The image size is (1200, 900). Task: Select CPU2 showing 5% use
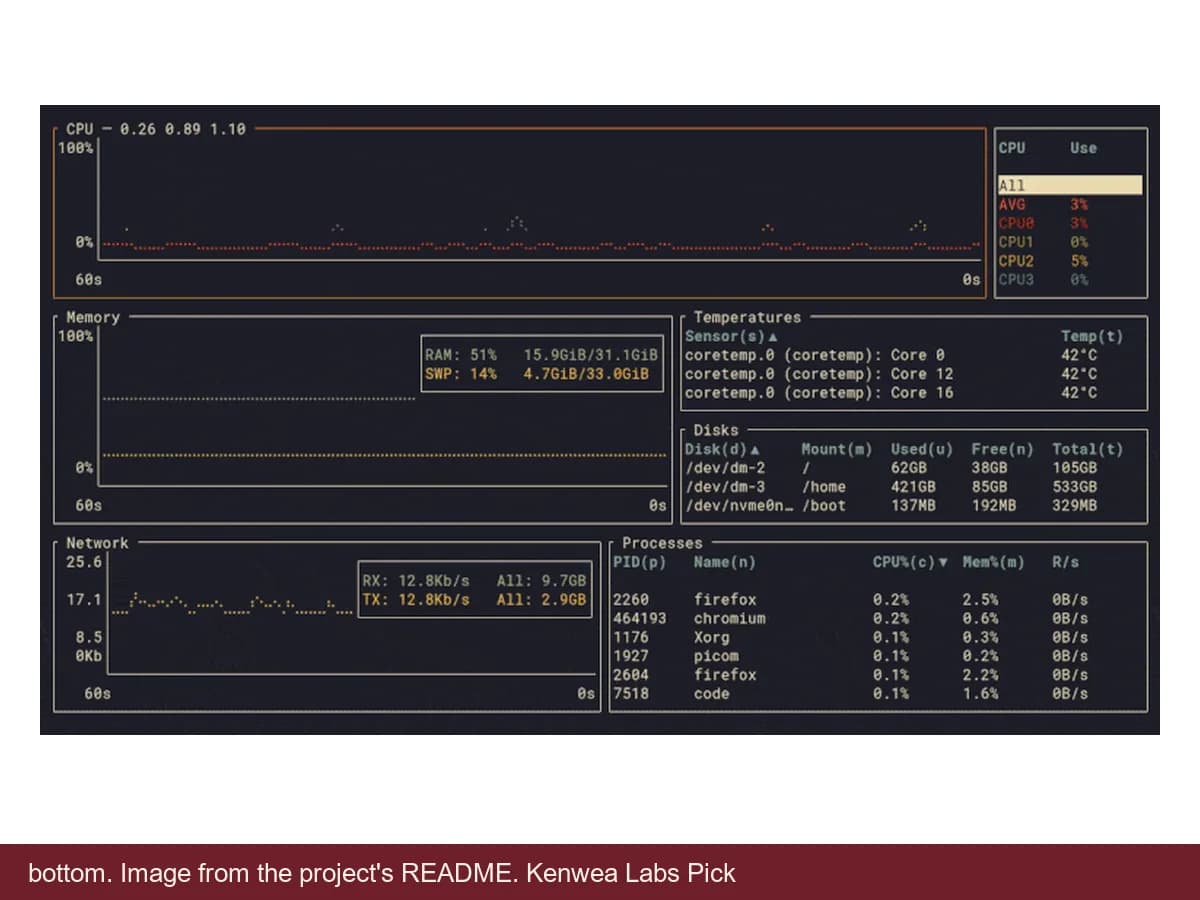(x=1069, y=261)
